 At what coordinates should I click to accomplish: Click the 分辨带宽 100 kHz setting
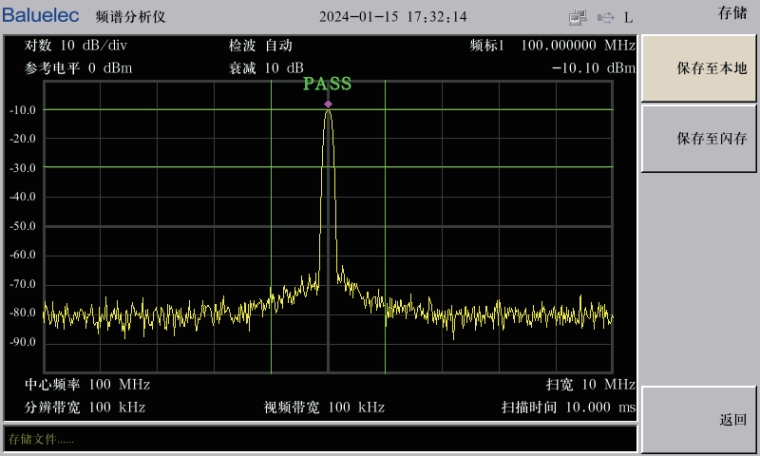(x=85, y=407)
